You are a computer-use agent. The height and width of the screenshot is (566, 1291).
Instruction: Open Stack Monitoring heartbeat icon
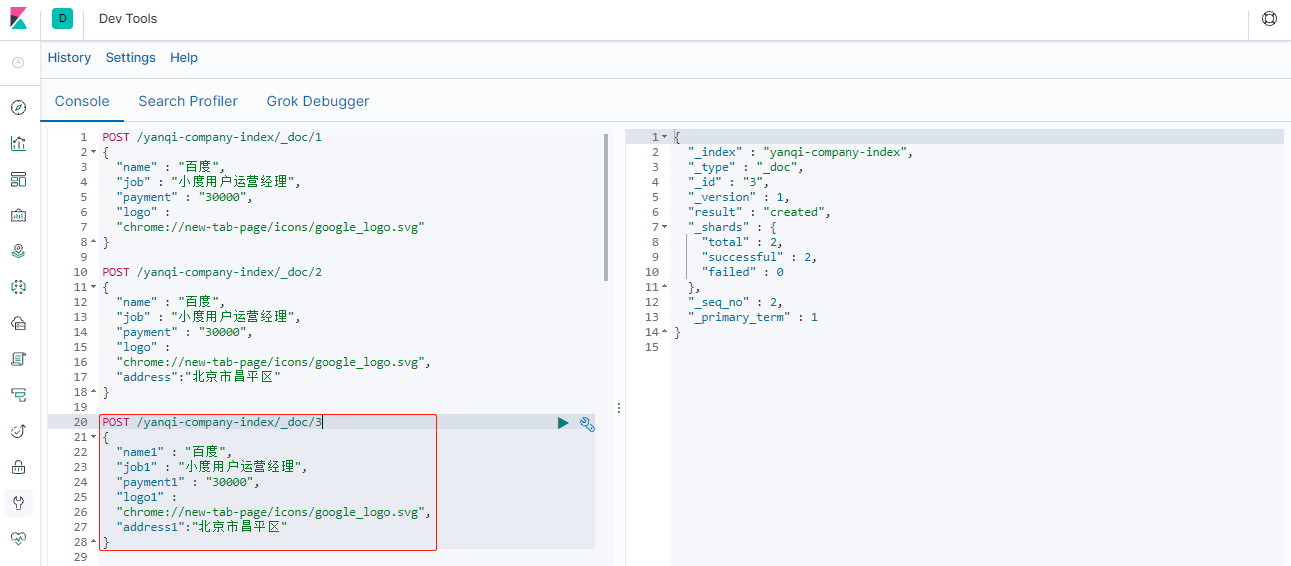click(18, 538)
